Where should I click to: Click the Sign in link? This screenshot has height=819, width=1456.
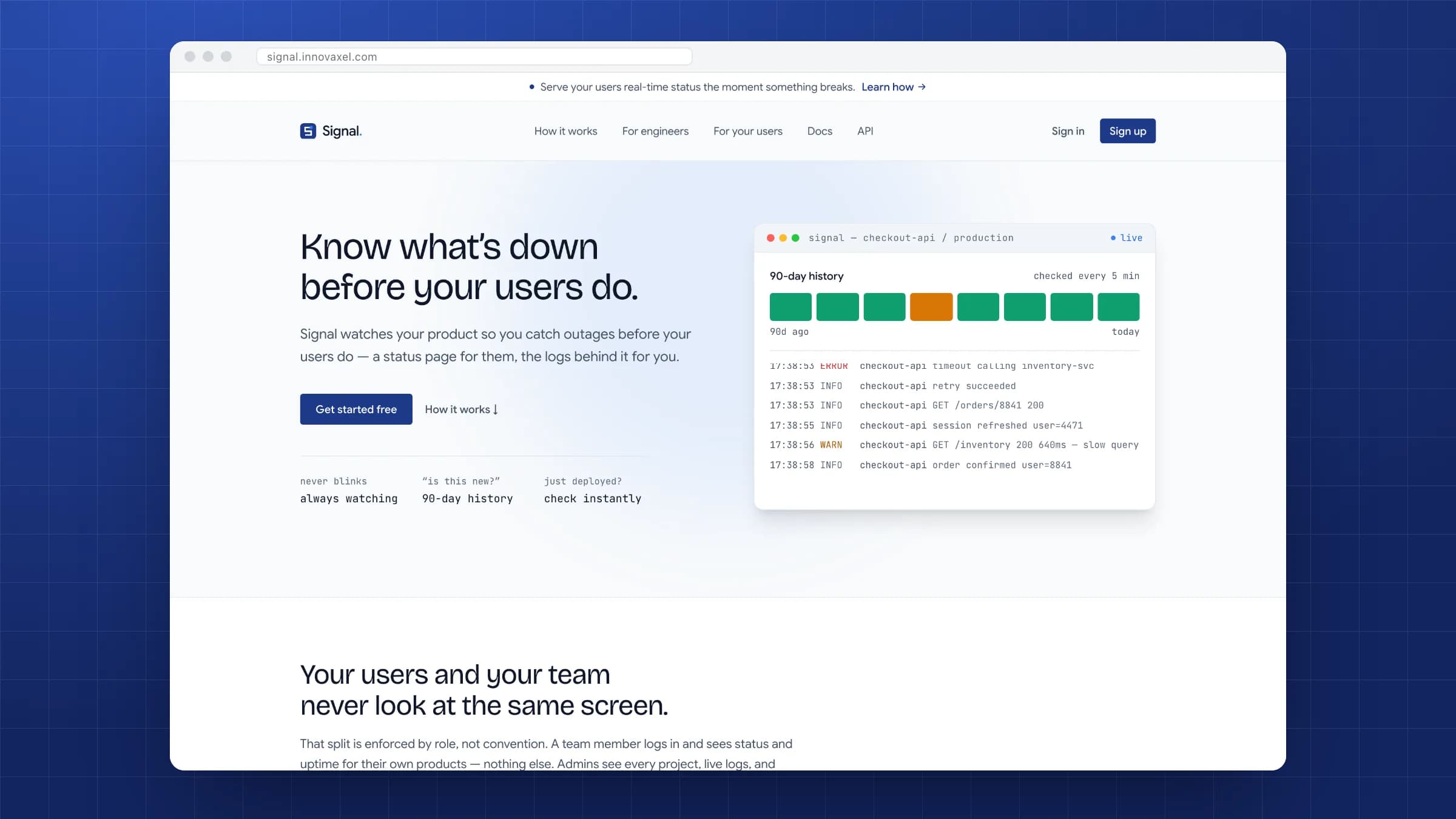point(1068,131)
